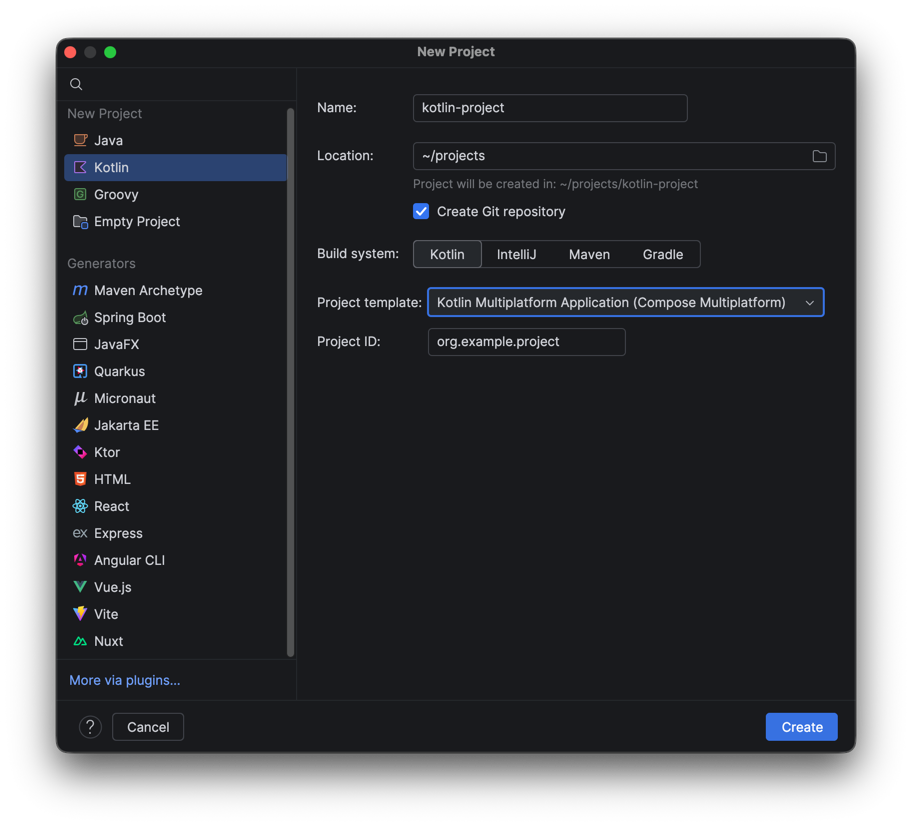Select Nuxt generator label
The width and height of the screenshot is (912, 827).
[109, 641]
